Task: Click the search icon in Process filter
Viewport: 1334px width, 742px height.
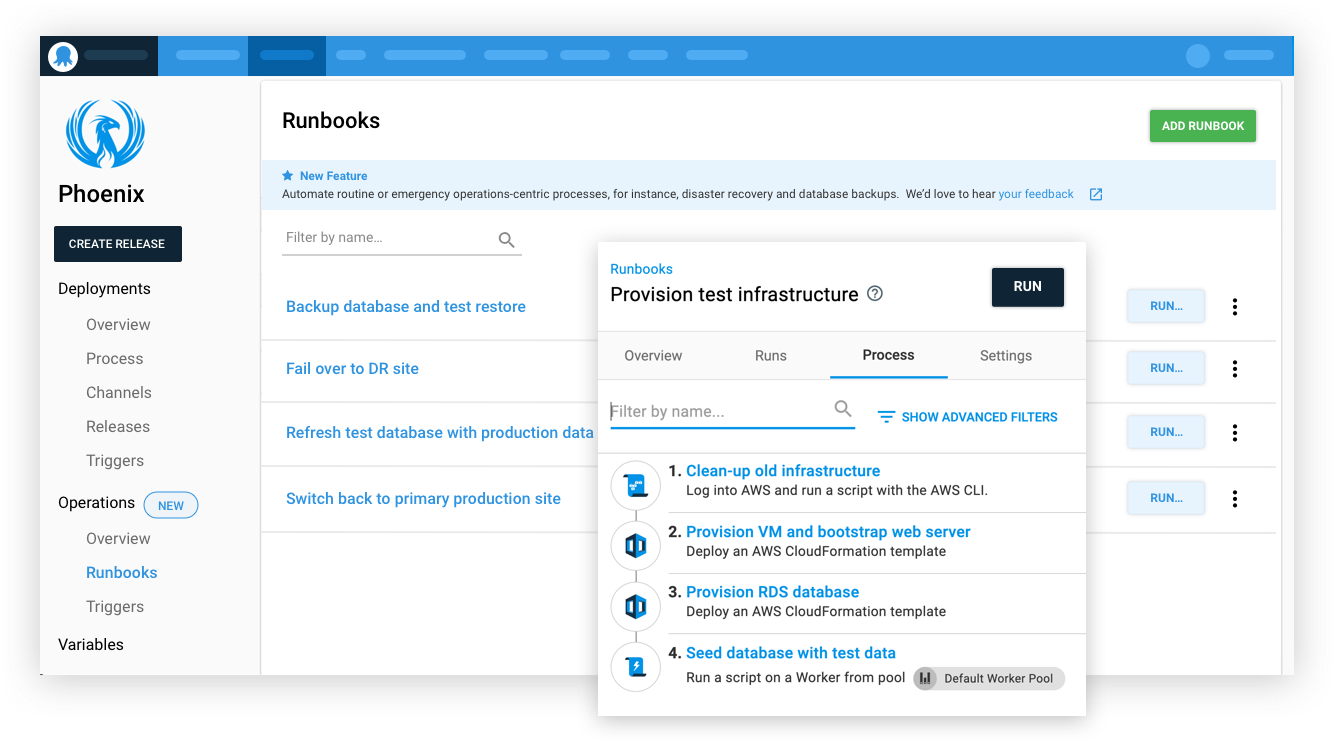Action: coord(843,408)
